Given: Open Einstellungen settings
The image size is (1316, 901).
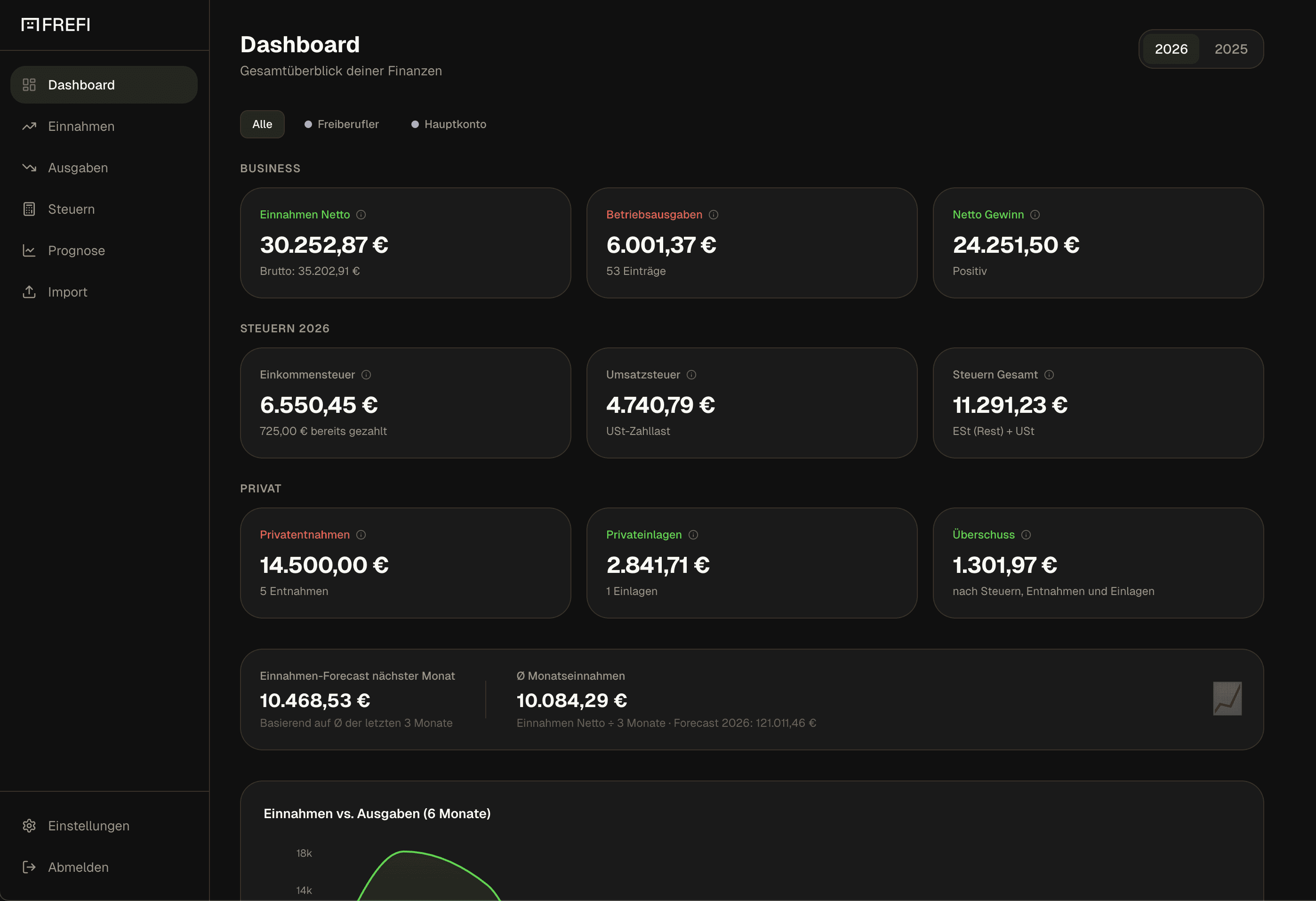Looking at the screenshot, I should tap(88, 826).
